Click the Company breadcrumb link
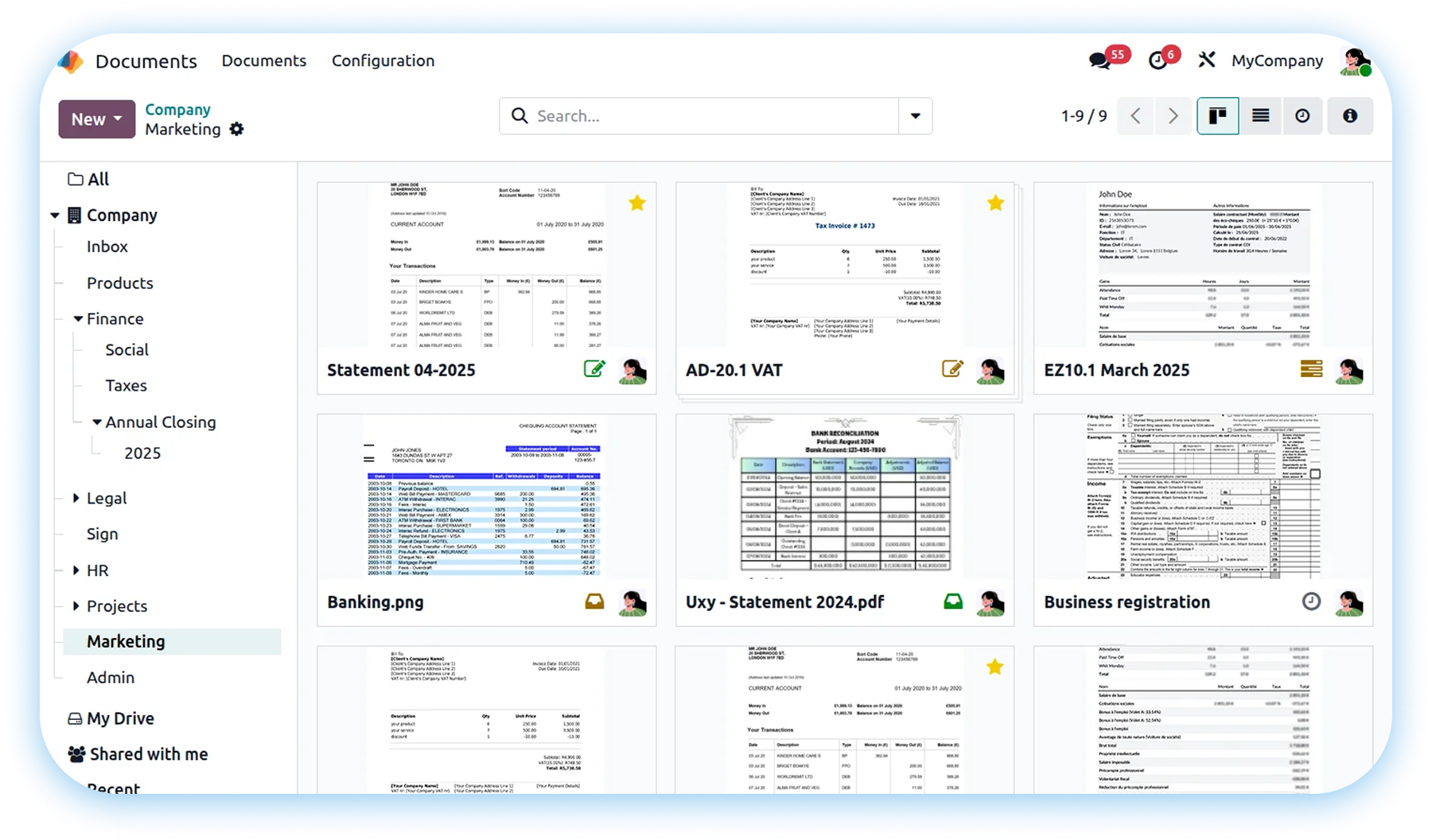 [x=177, y=110]
